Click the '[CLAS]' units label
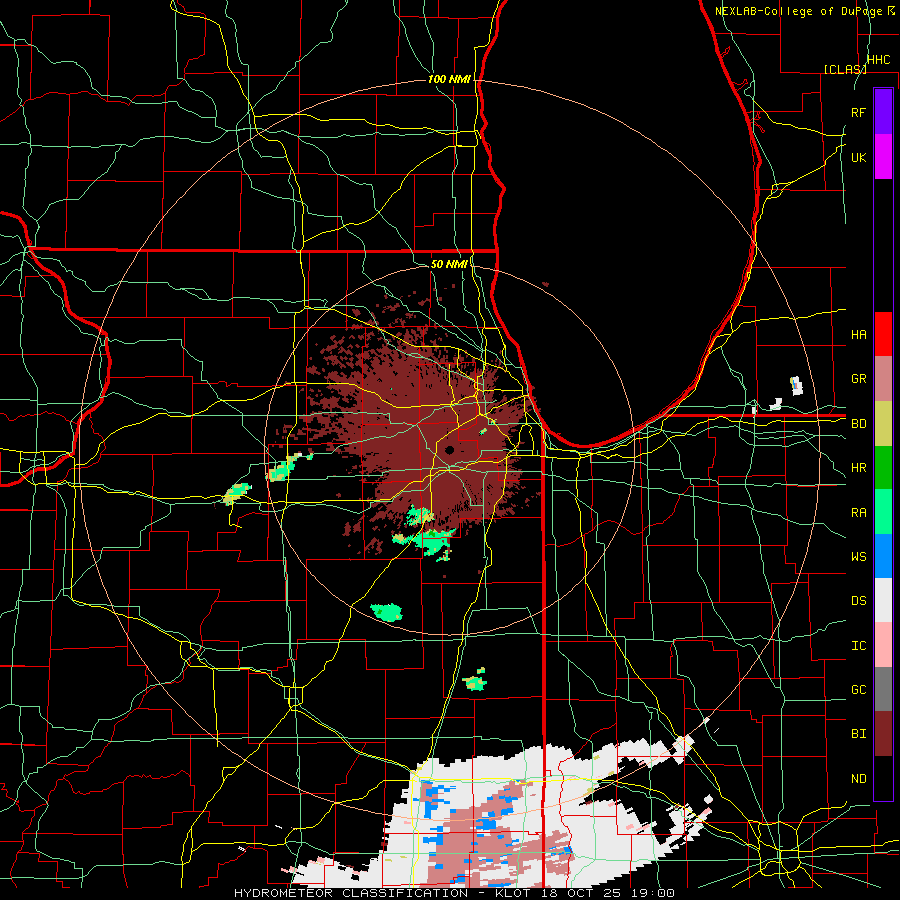The height and width of the screenshot is (900, 900). 845,69
